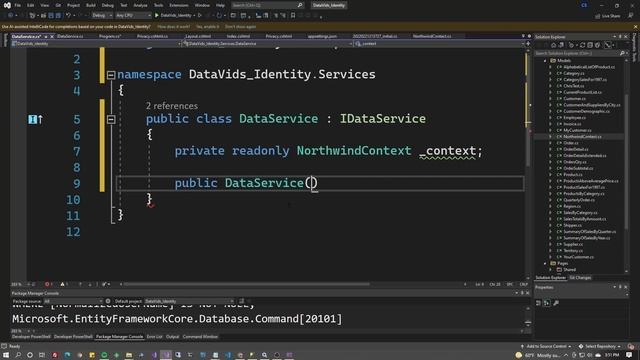Switch to the appsettings.json tab
This screenshot has width=640, height=360.
[x=322, y=36]
